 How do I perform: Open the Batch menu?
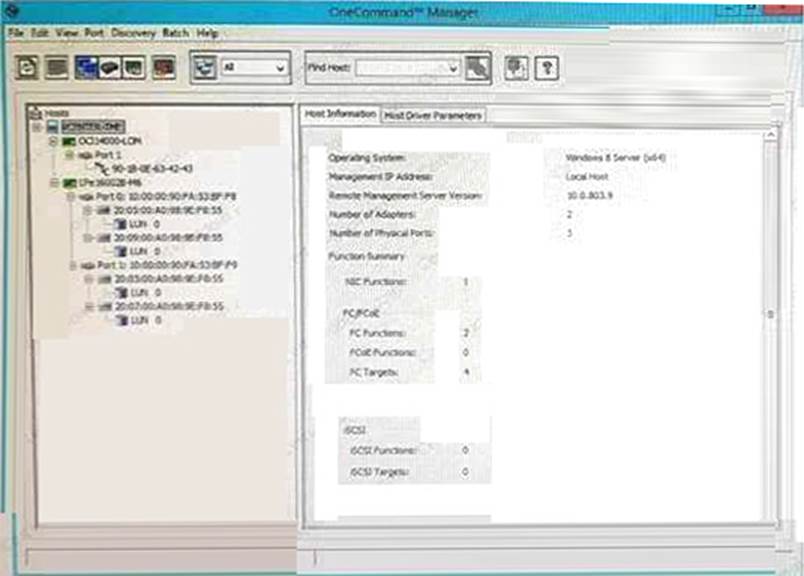(175, 33)
